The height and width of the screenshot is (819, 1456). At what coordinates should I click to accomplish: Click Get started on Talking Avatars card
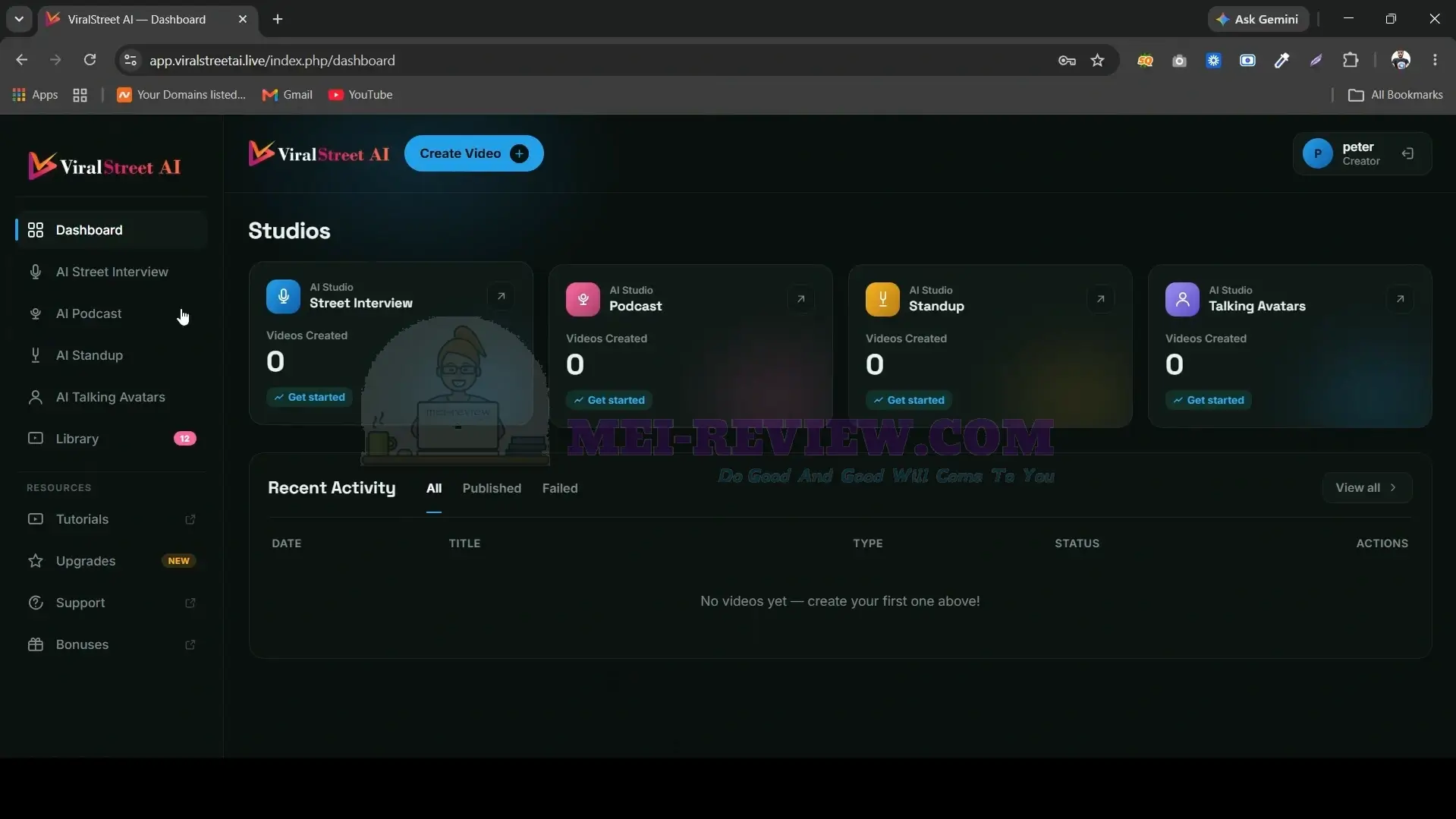tap(1209, 400)
